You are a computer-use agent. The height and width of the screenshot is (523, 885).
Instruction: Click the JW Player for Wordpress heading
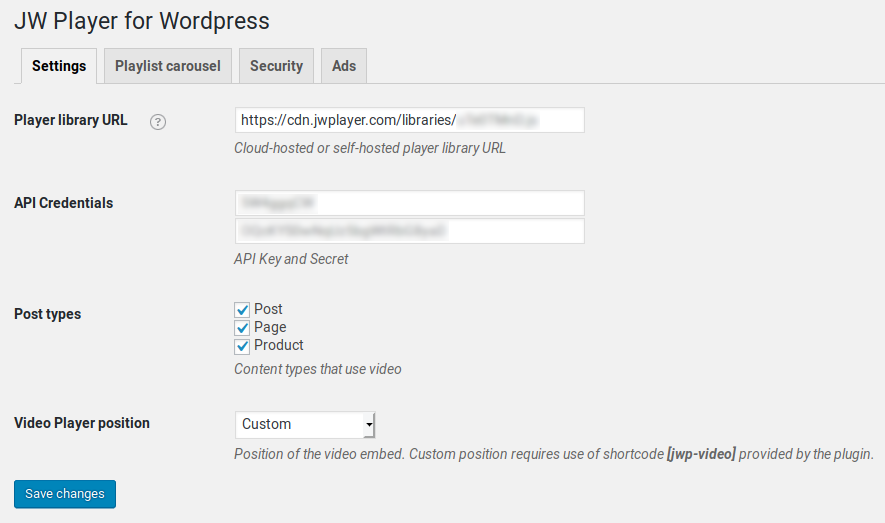(142, 21)
